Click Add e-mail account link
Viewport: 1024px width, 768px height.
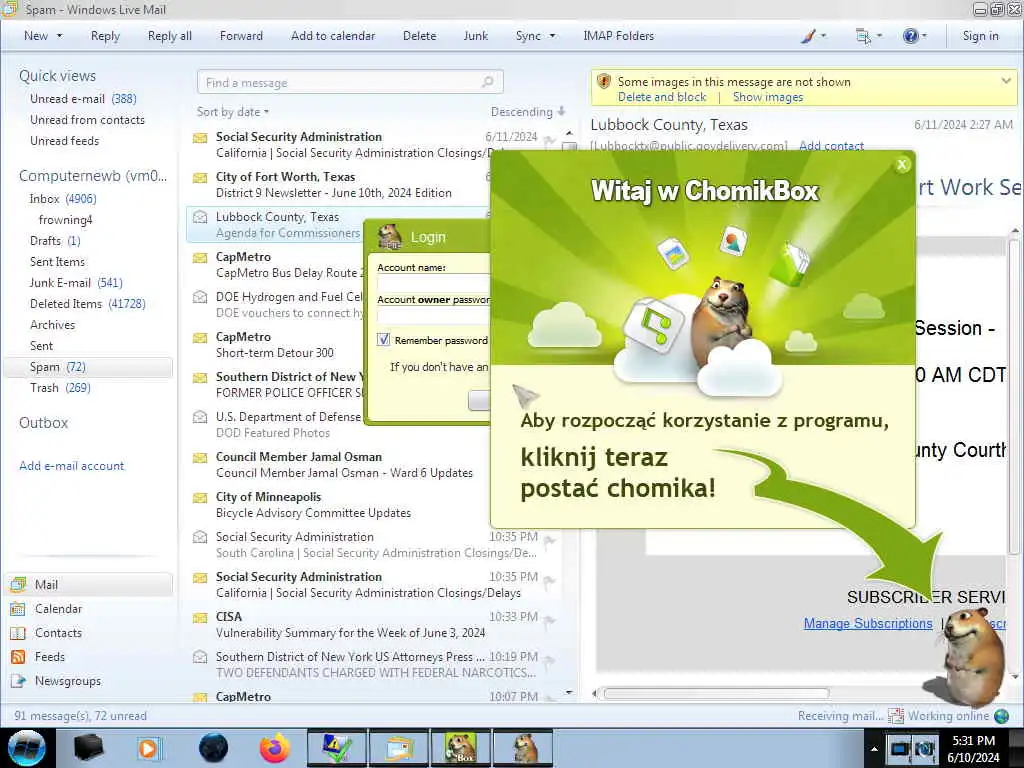pos(72,466)
